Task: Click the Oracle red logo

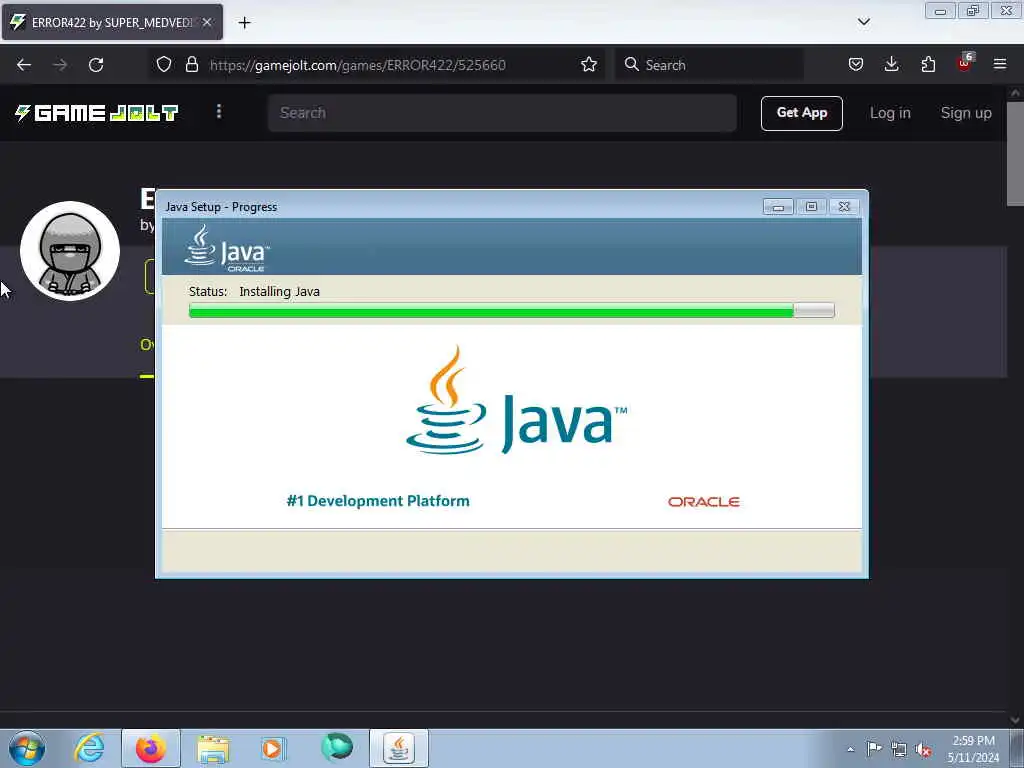Action: [703, 502]
